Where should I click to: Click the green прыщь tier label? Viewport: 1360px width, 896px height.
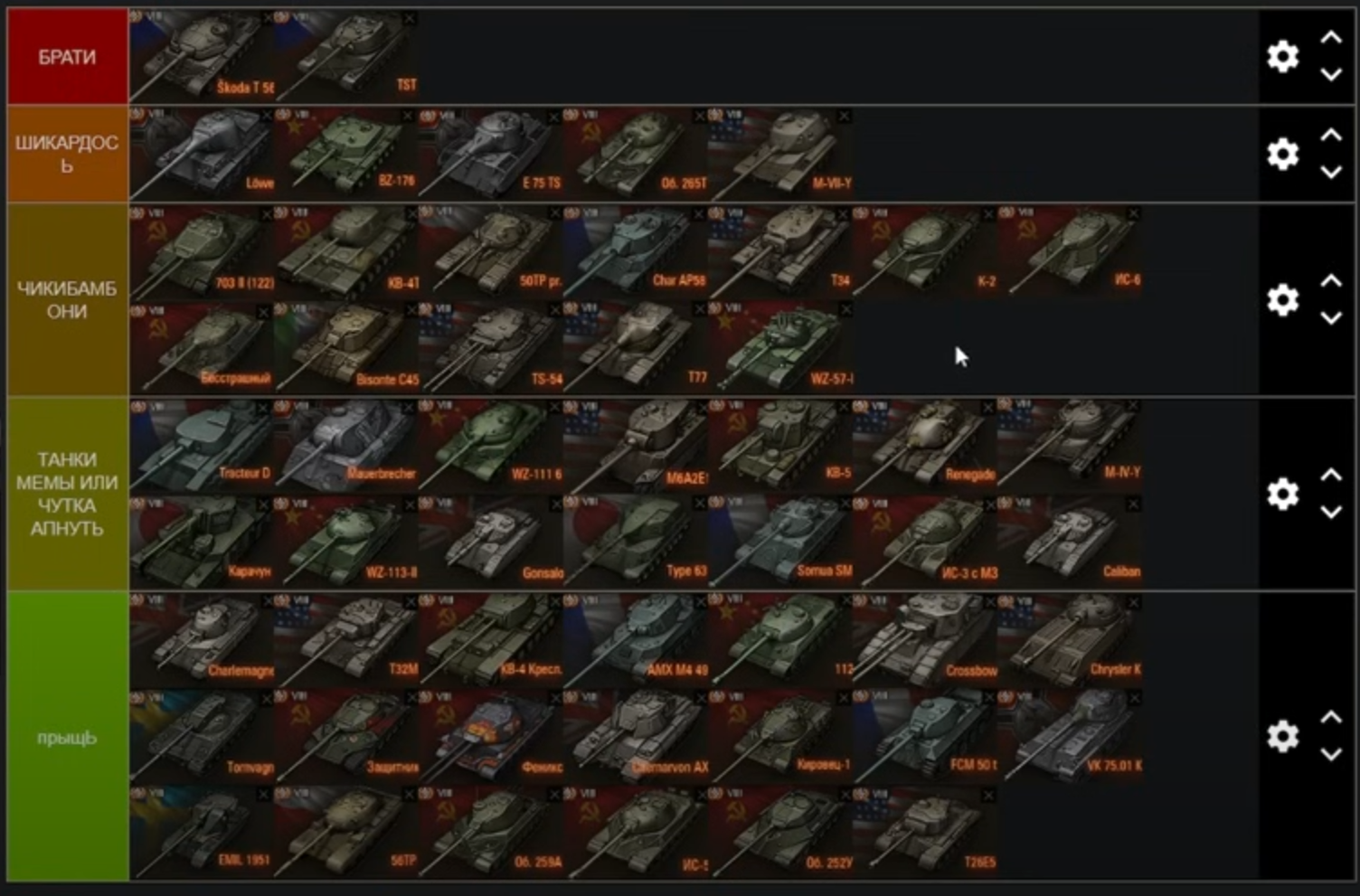click(x=68, y=737)
